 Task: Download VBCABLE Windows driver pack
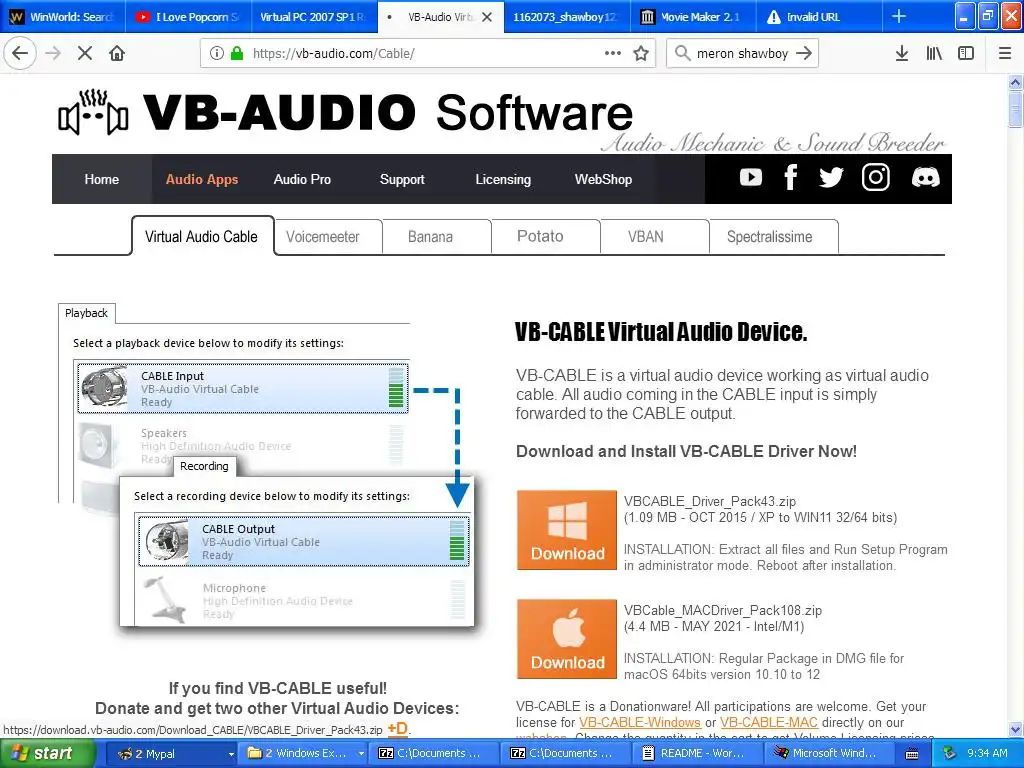[567, 530]
